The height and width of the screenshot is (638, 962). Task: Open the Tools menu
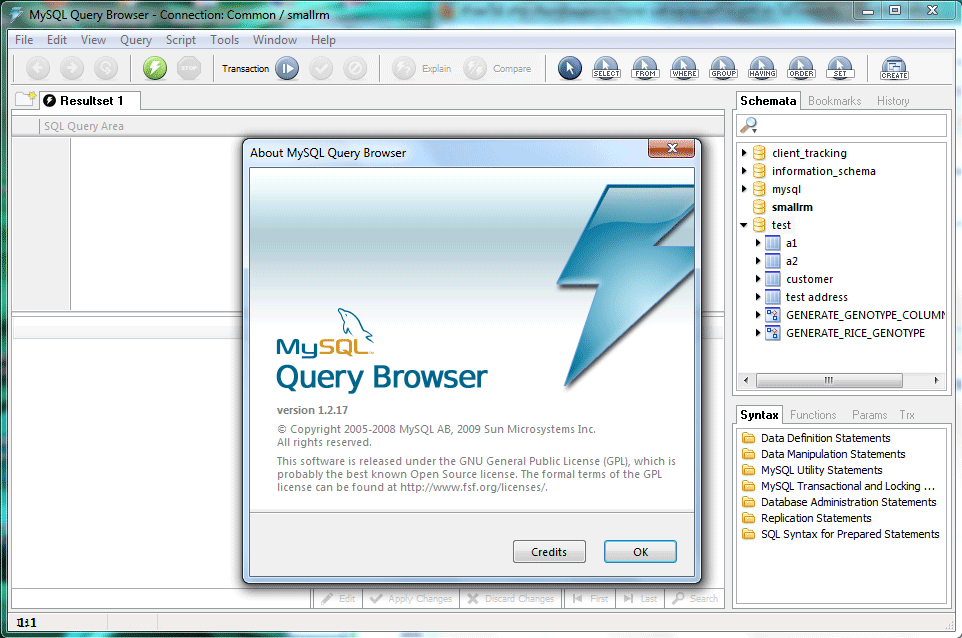225,40
